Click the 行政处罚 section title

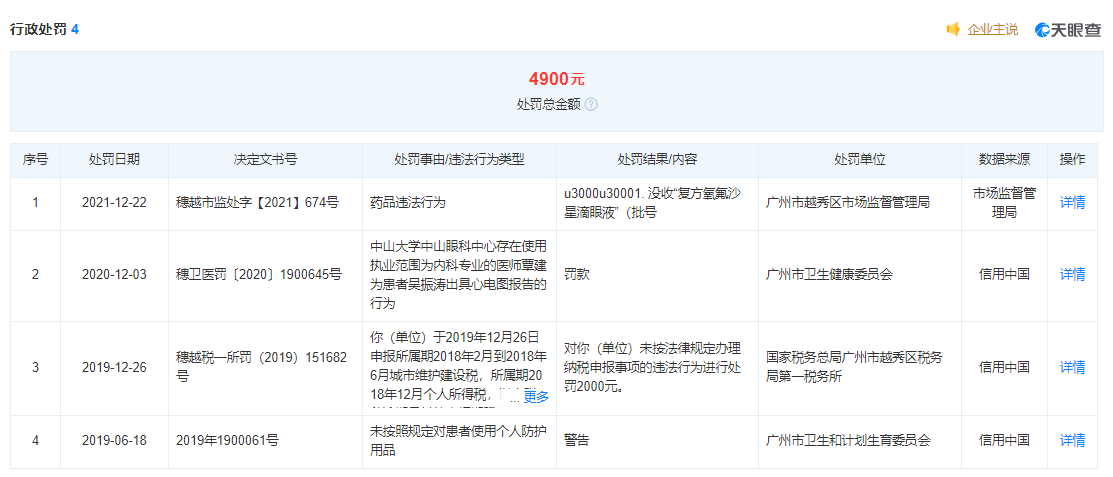pos(38,29)
